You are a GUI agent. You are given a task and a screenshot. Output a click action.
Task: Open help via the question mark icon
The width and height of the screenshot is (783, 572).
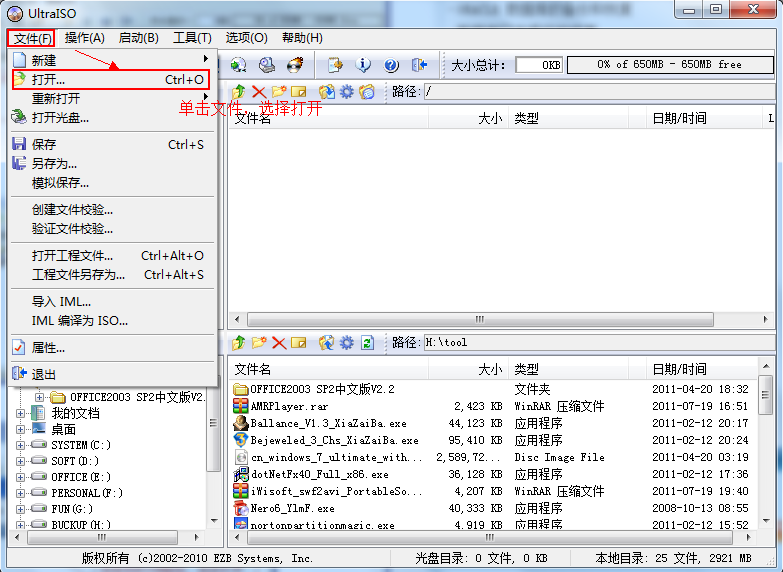click(391, 64)
